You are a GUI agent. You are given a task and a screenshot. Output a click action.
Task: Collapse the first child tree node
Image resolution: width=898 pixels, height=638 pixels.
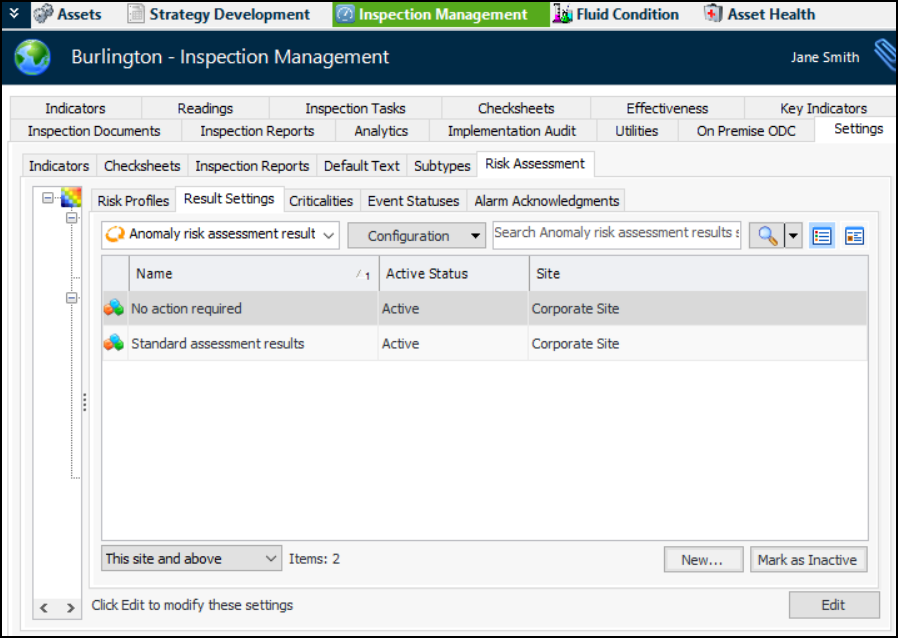72,218
